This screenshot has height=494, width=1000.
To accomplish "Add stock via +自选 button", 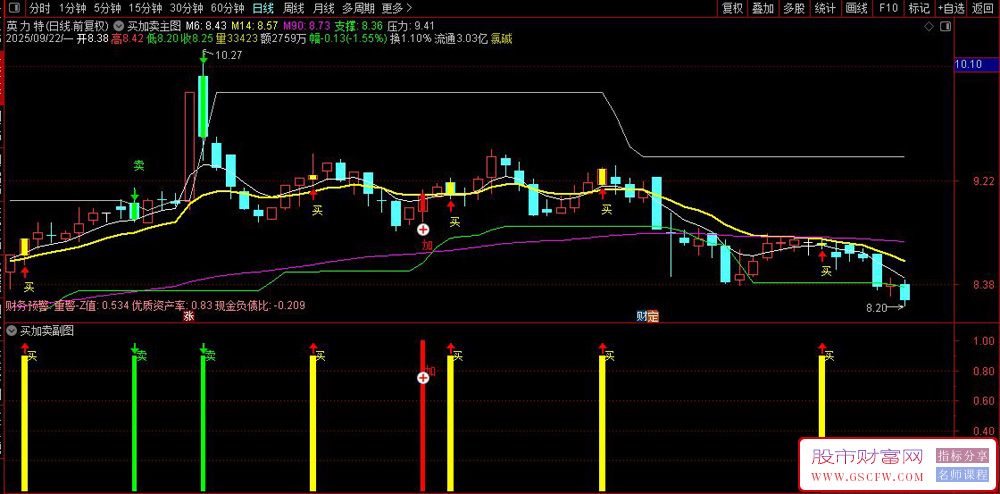I will (x=951, y=8).
